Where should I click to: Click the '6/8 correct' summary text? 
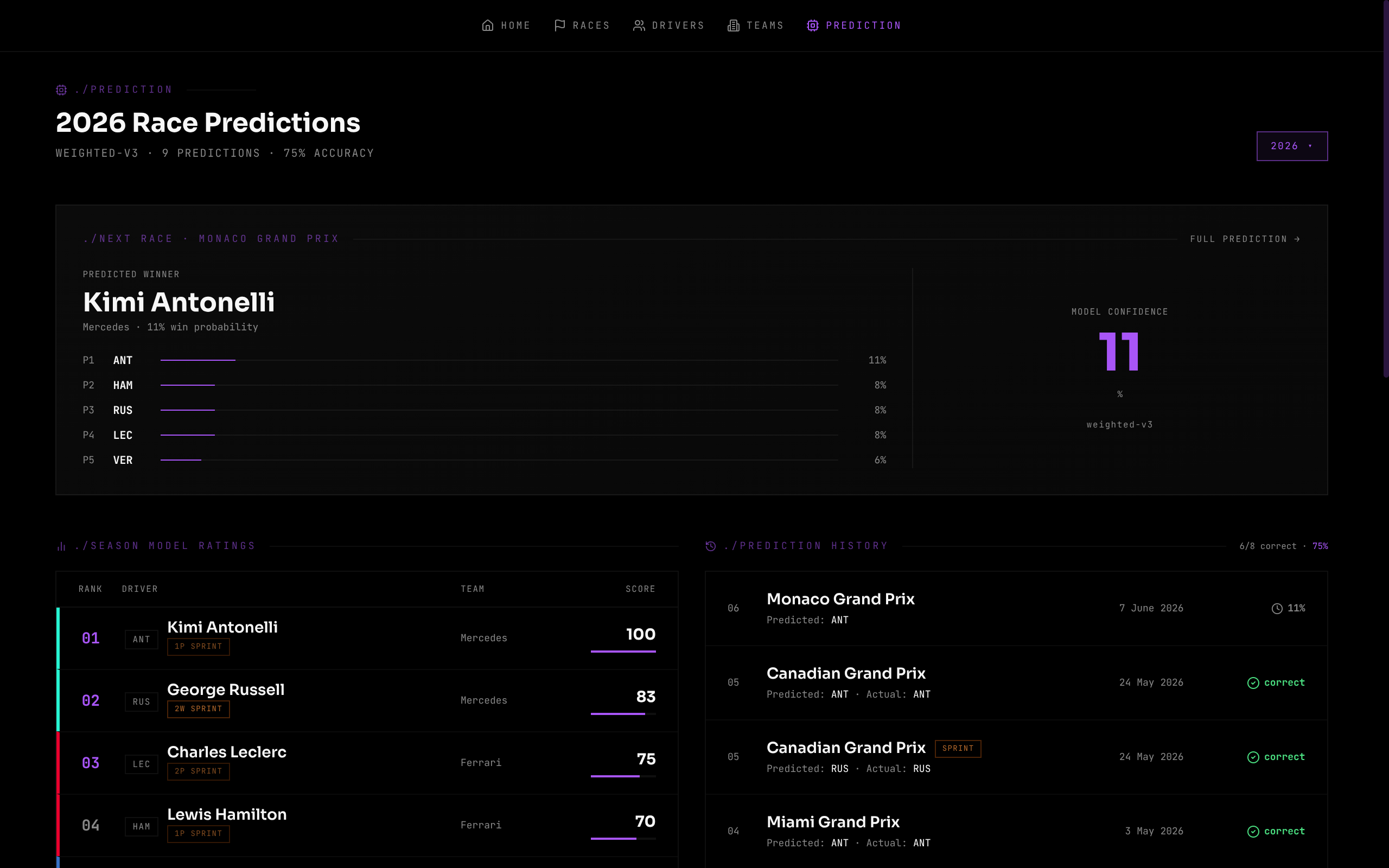tap(1268, 546)
